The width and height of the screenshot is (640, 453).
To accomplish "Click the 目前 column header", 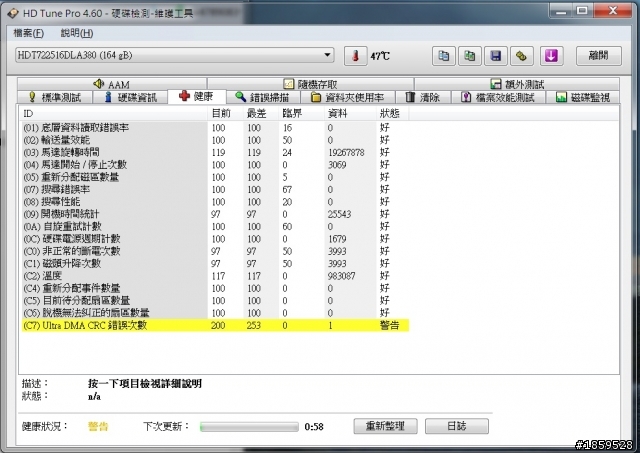I will point(225,113).
